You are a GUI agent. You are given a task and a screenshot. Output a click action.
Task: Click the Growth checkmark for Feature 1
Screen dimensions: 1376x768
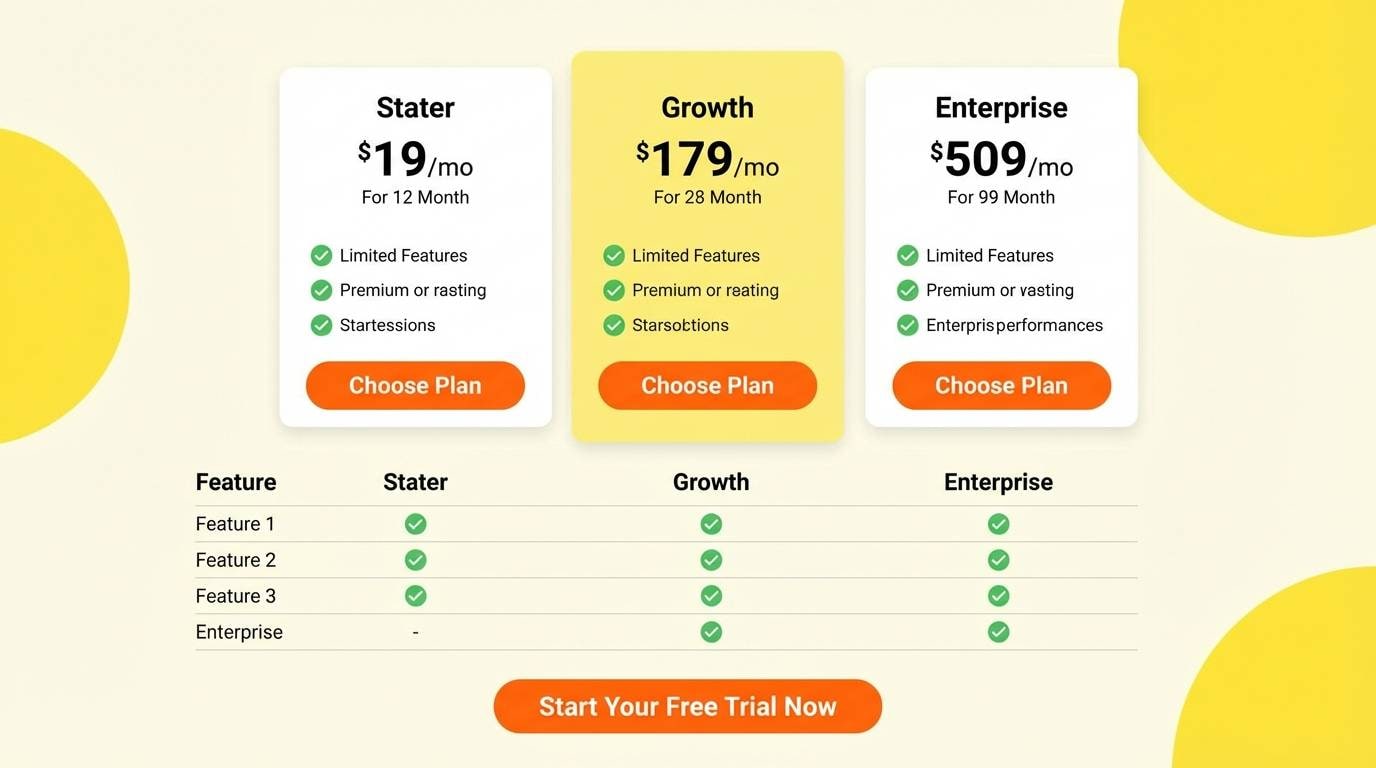tap(711, 523)
